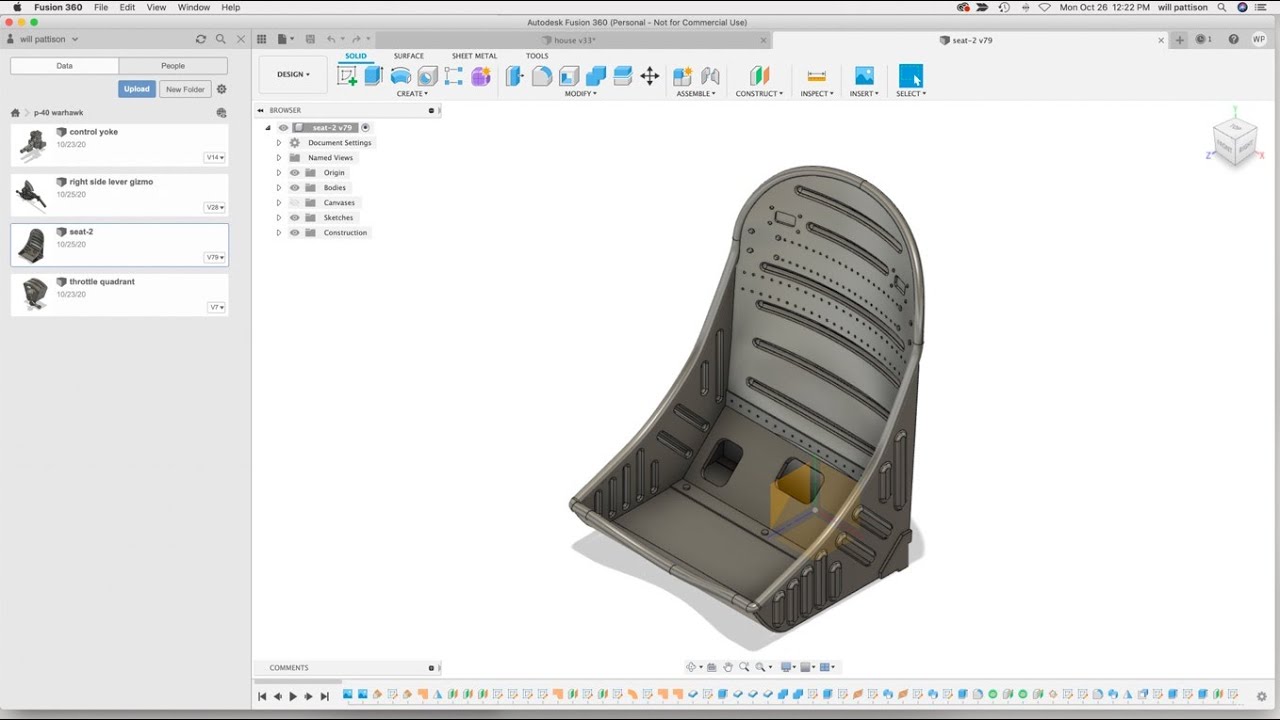This screenshot has width=1280, height=720.
Task: Expand the Sketches folder
Action: [279, 218]
